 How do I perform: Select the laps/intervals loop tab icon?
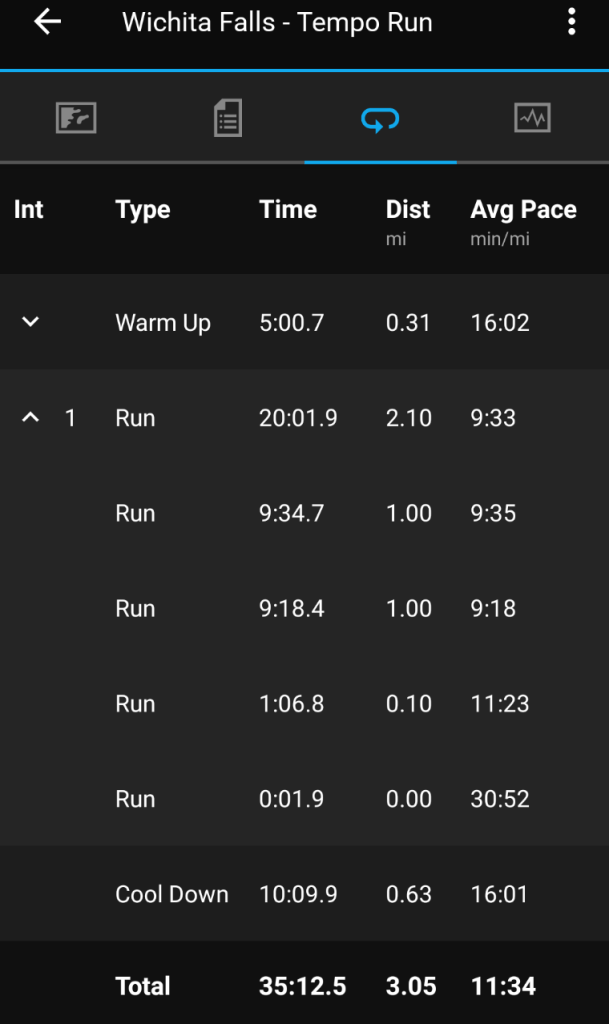click(380, 120)
